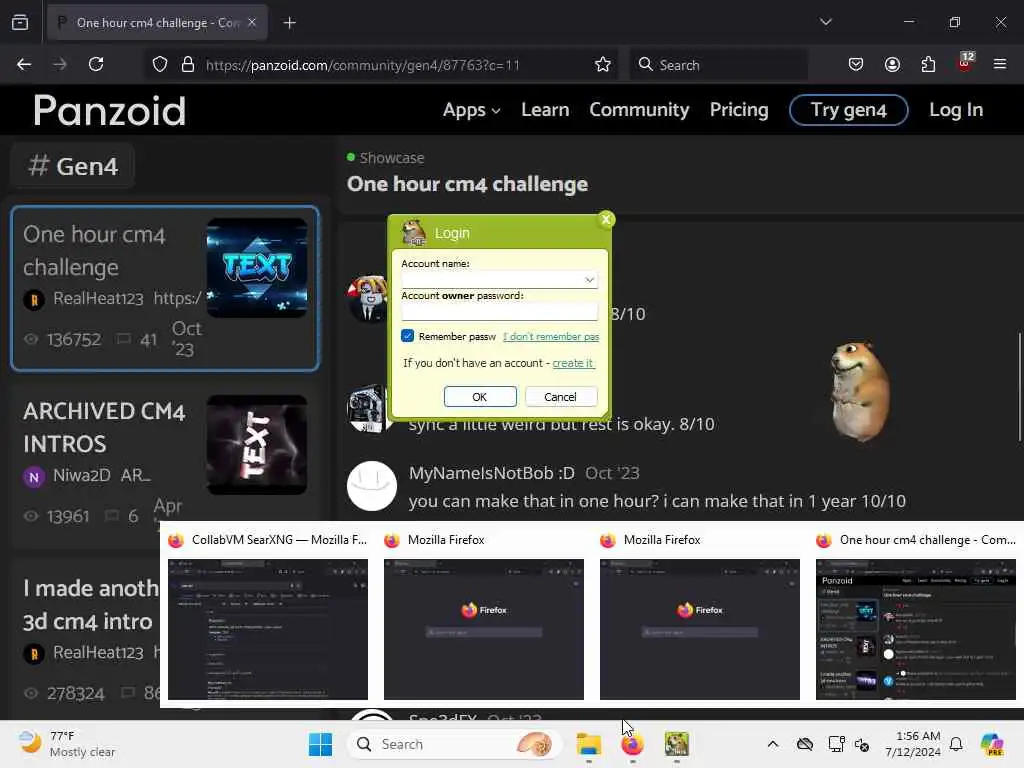
Task: Click Firefox icon in the taskbar
Action: tap(632, 744)
